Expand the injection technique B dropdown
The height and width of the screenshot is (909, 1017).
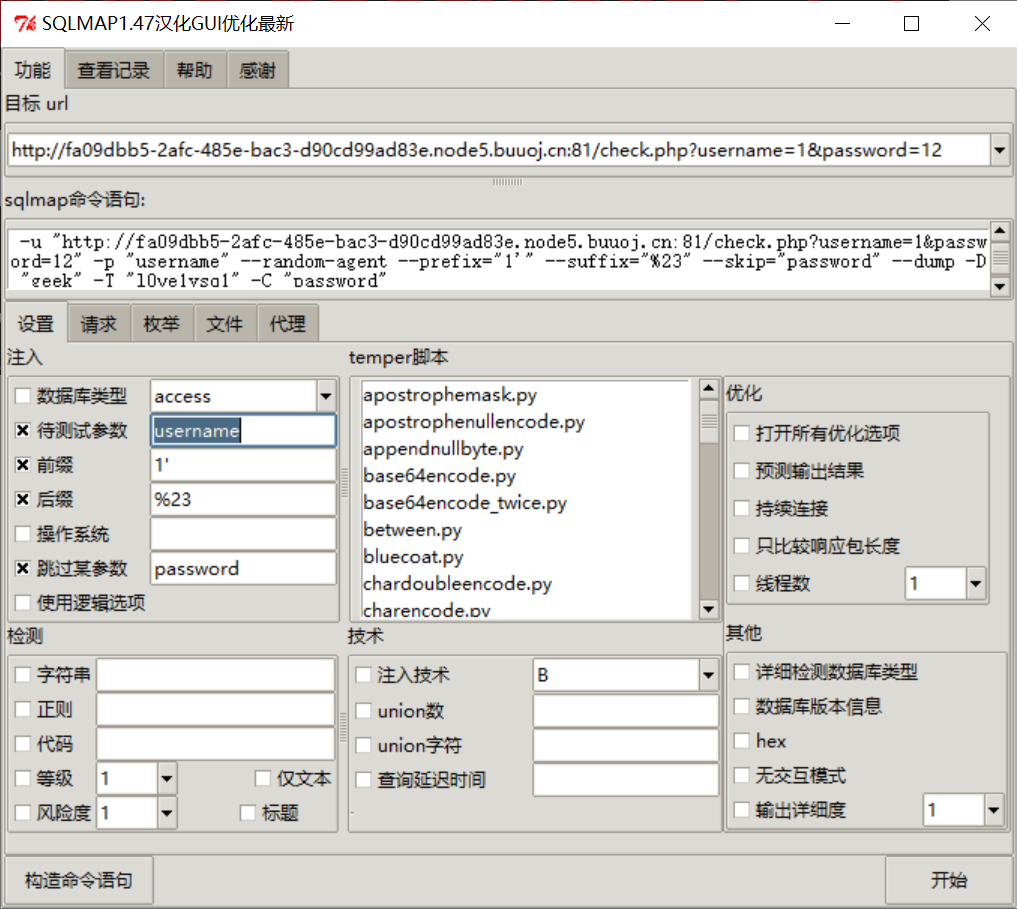click(708, 675)
